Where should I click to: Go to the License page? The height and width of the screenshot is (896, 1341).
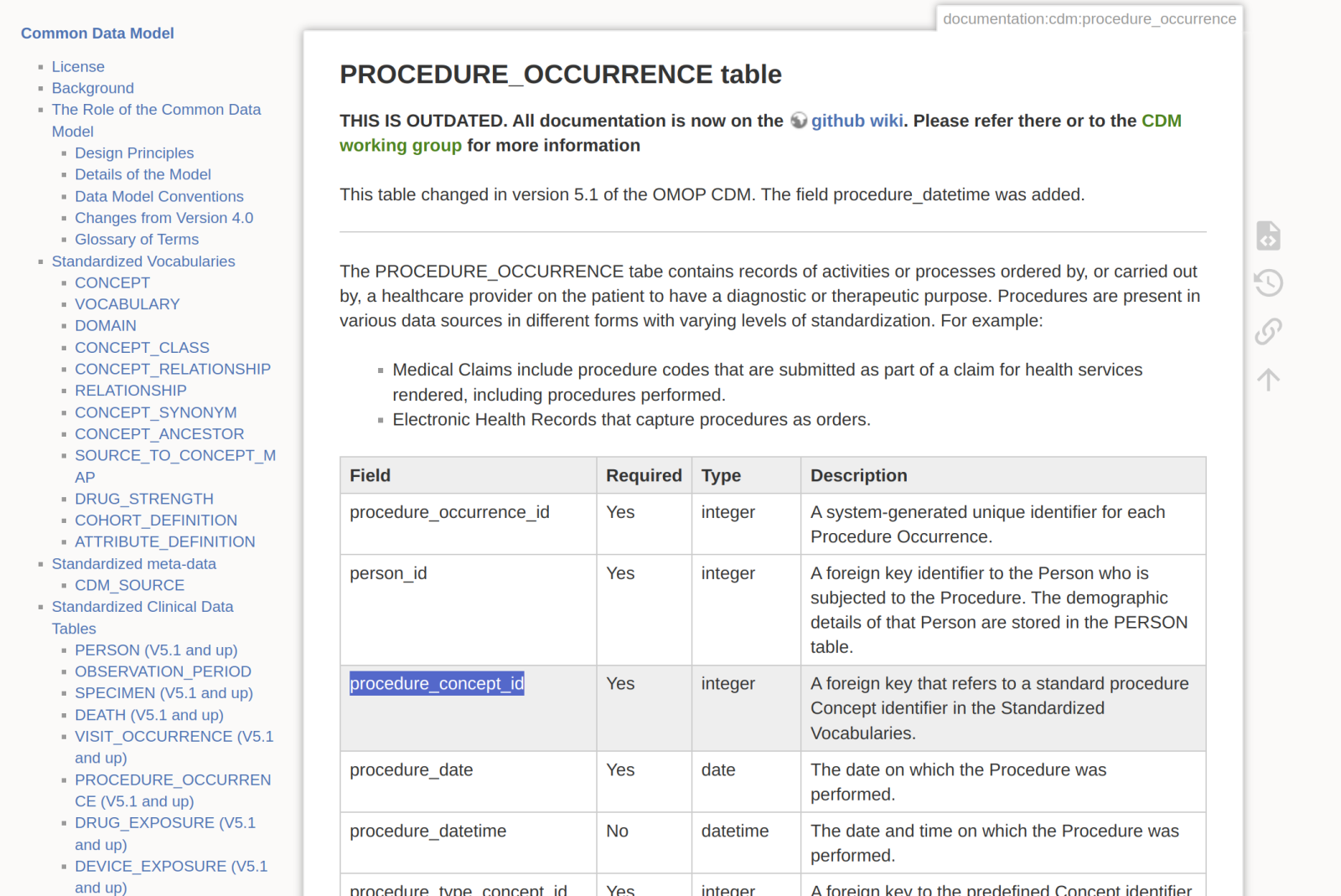pos(78,66)
